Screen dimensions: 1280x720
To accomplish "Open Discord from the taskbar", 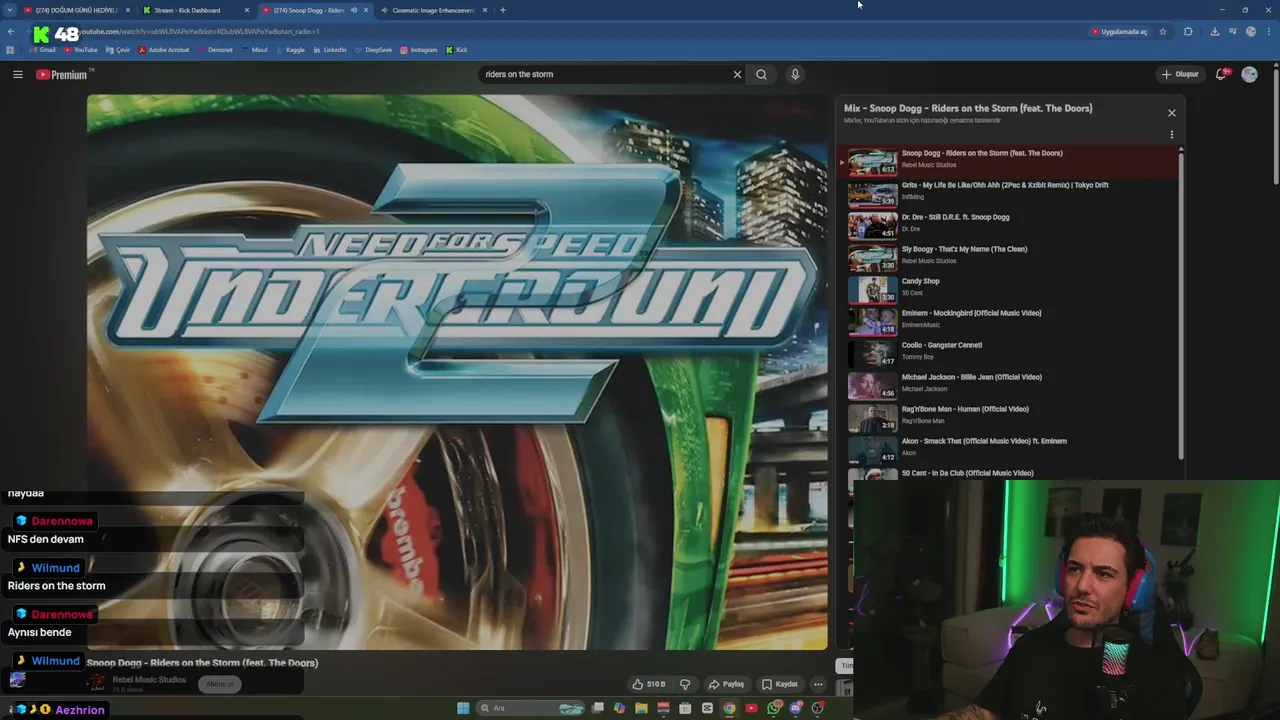I will (796, 708).
